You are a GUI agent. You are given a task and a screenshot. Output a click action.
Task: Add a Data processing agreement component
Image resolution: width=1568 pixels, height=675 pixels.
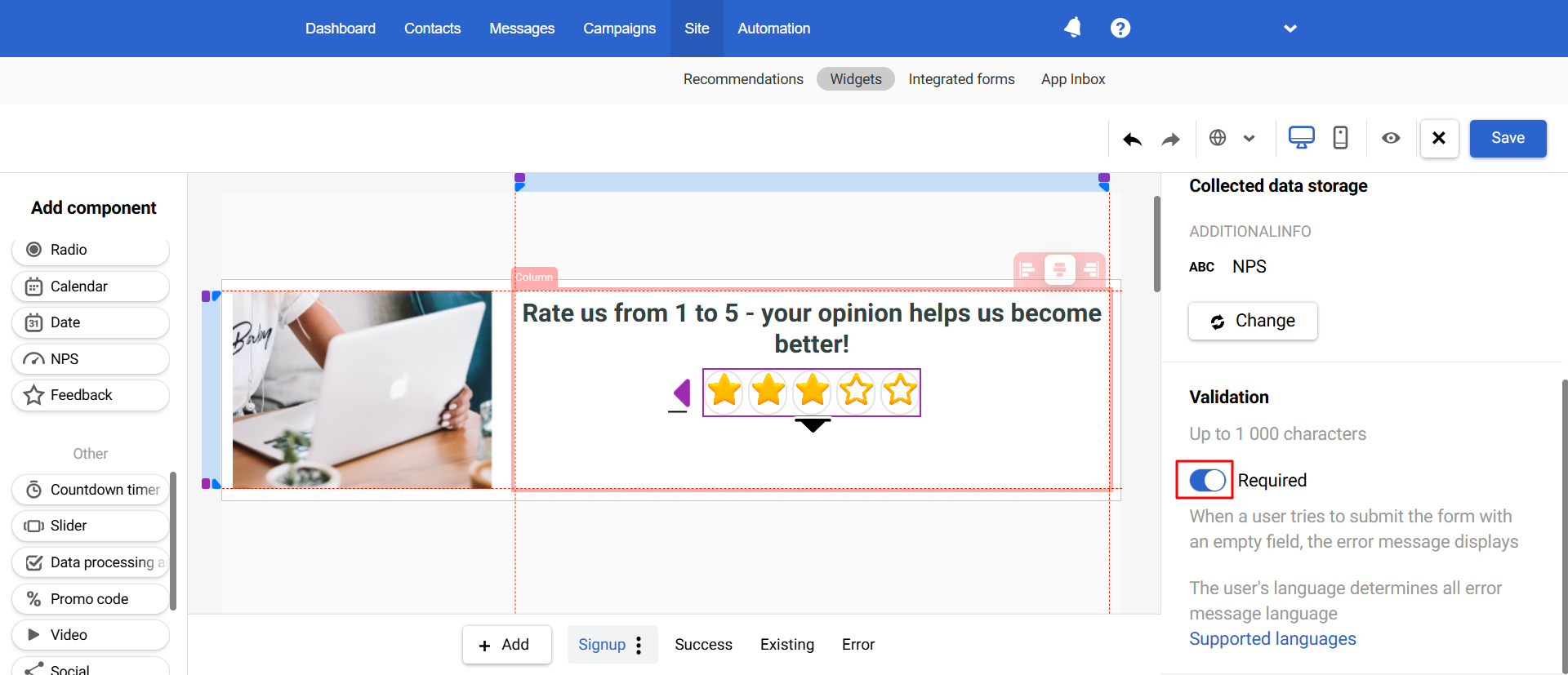[x=91, y=562]
